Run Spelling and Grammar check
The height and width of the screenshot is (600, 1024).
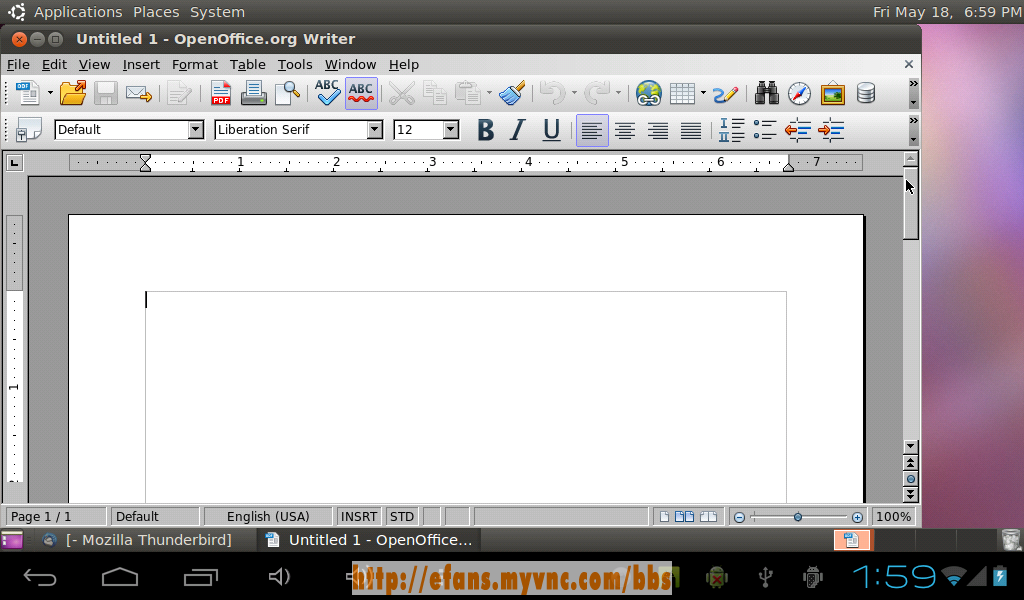point(327,93)
